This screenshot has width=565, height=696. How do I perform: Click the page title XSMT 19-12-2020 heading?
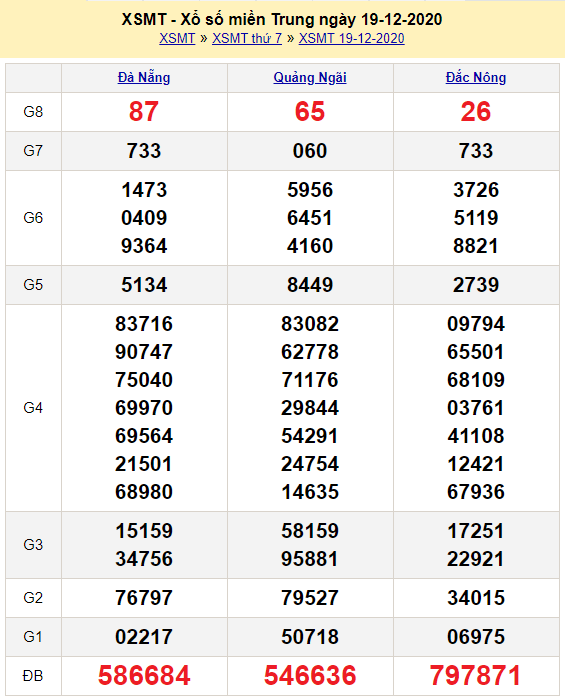tap(282, 20)
